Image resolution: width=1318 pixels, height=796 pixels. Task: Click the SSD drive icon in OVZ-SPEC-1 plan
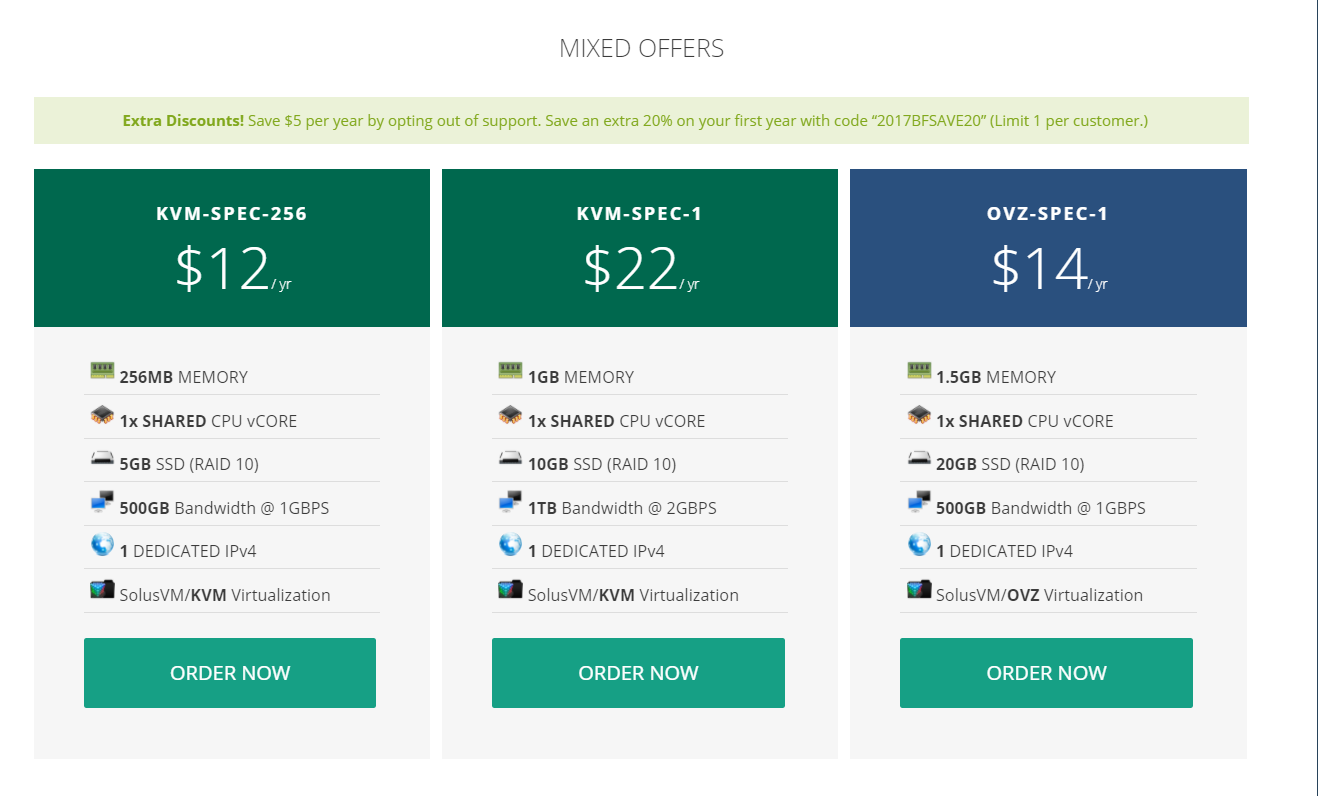tap(919, 459)
